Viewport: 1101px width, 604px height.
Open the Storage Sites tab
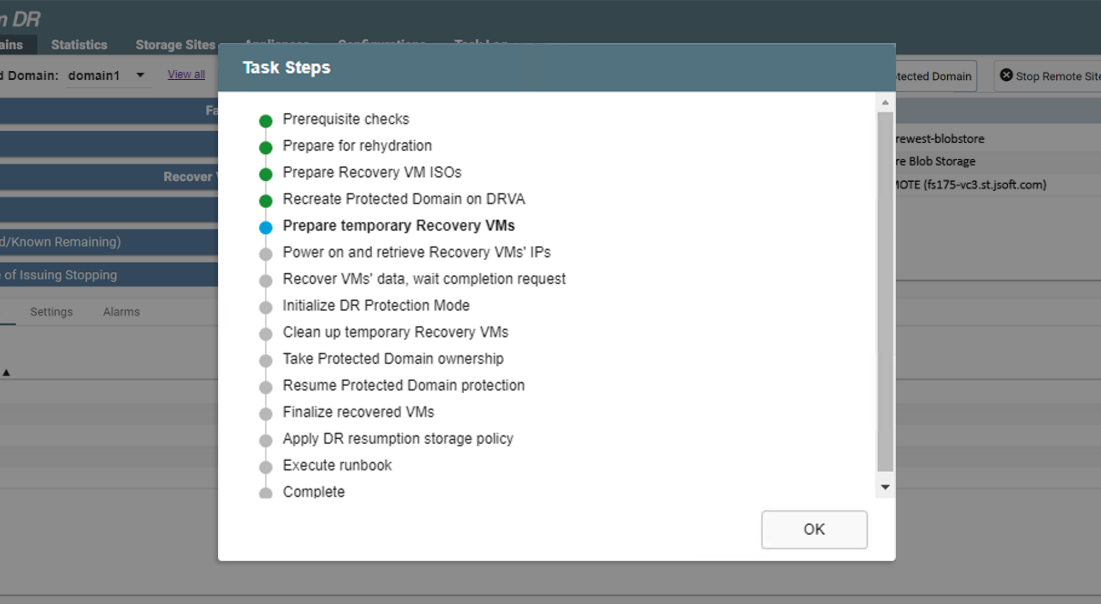coord(175,45)
